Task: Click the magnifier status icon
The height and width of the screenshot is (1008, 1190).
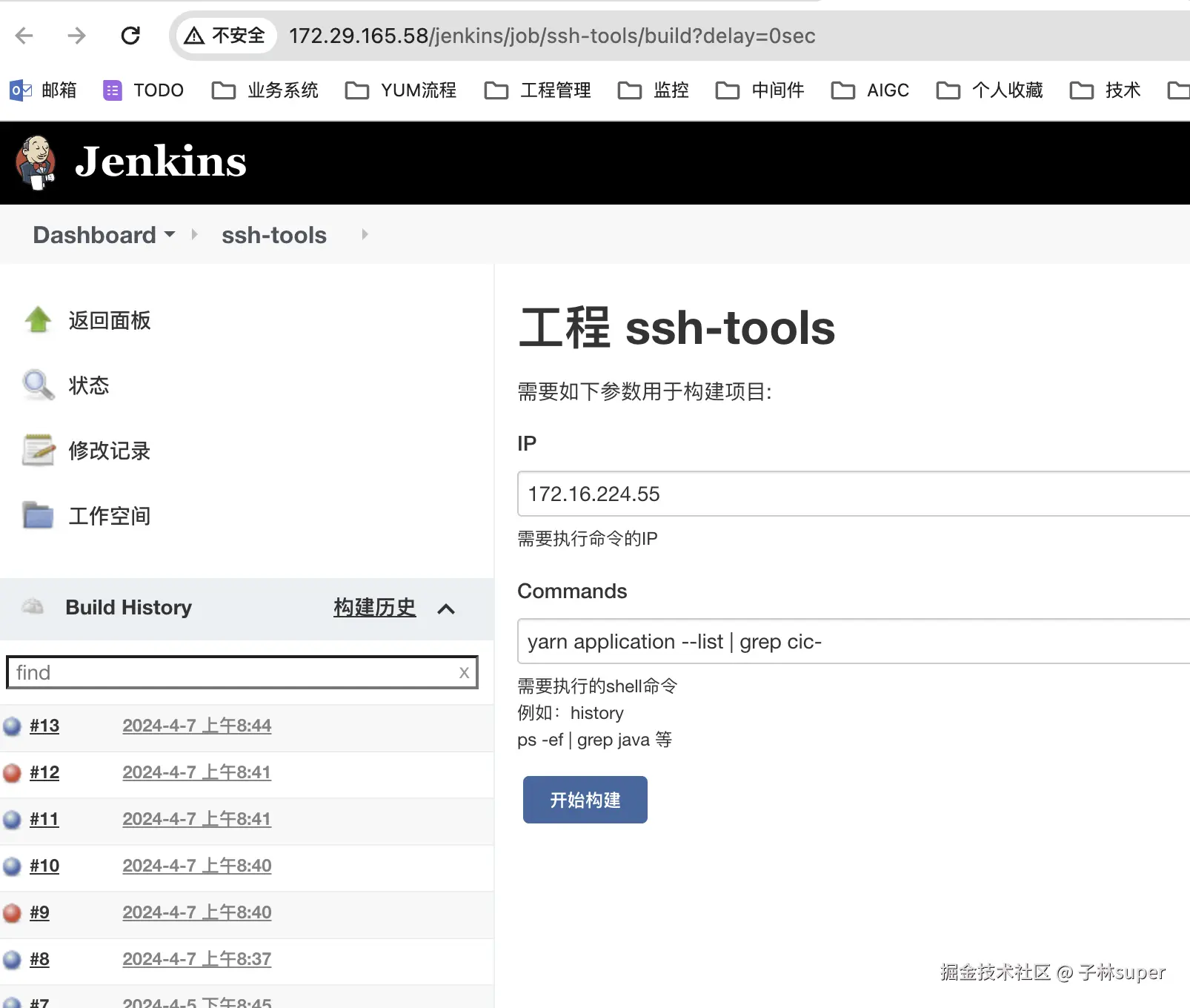Action: (38, 385)
